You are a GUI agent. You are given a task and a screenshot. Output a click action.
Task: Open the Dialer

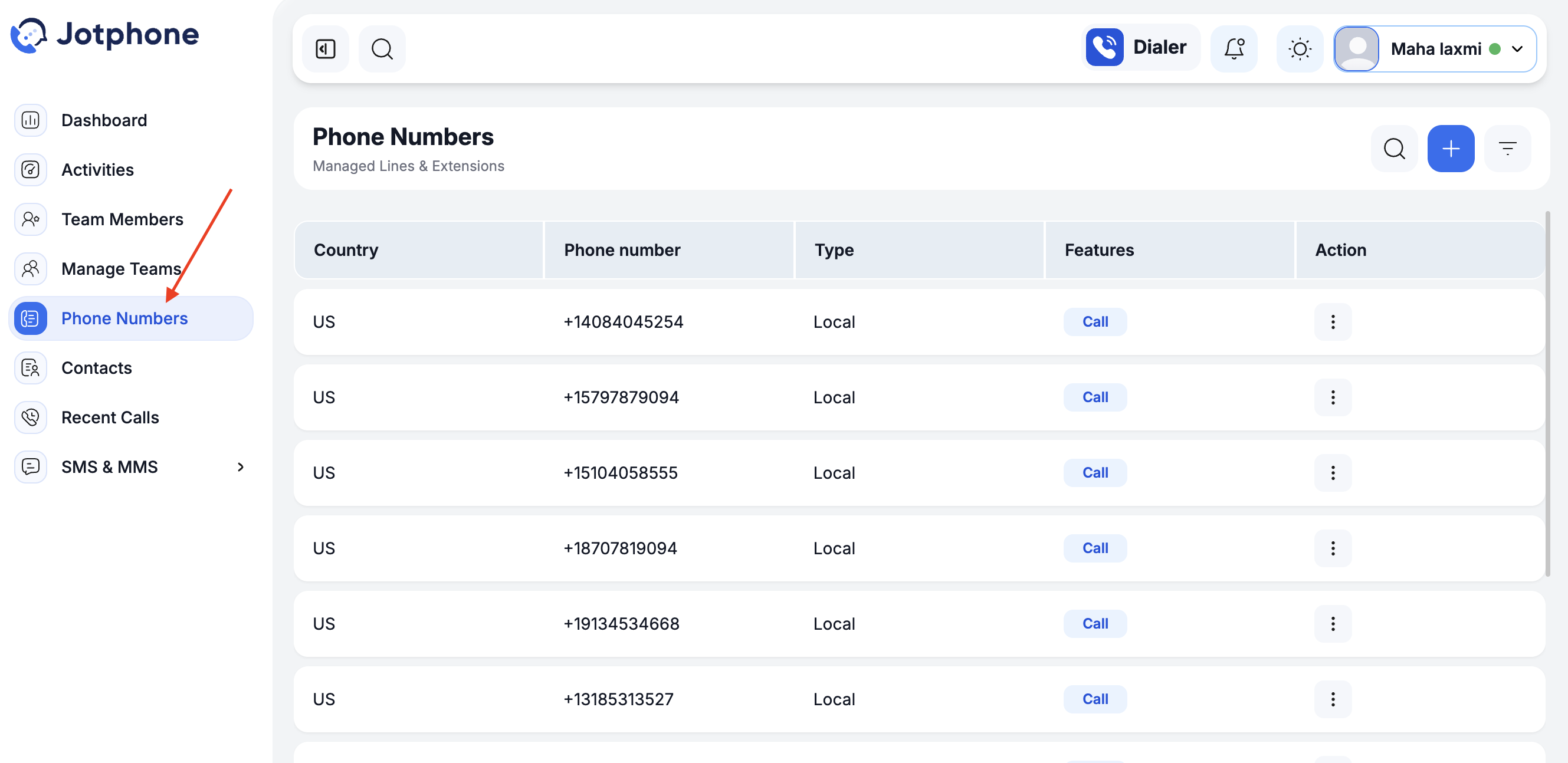(x=1140, y=47)
